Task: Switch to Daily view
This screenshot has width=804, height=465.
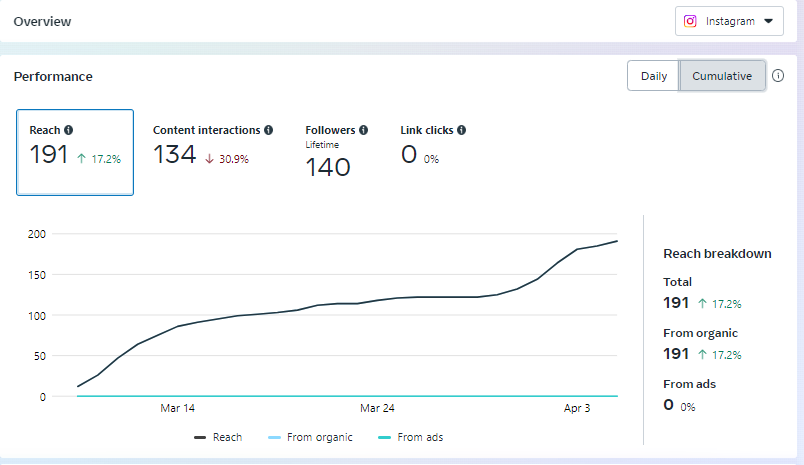Action: coord(653,76)
